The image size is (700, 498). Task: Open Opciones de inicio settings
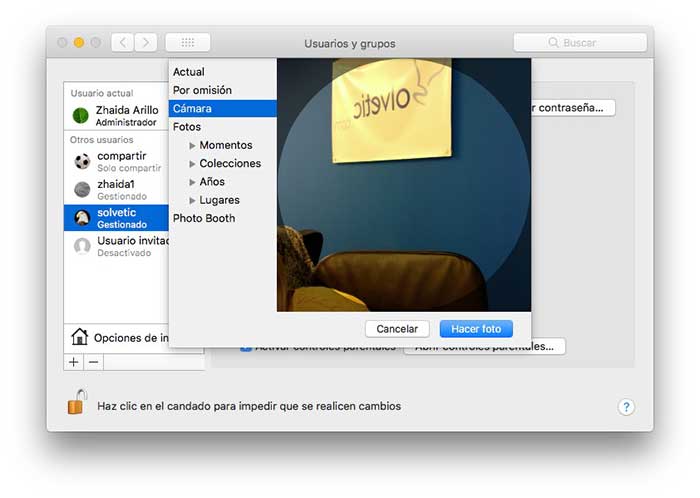point(117,338)
